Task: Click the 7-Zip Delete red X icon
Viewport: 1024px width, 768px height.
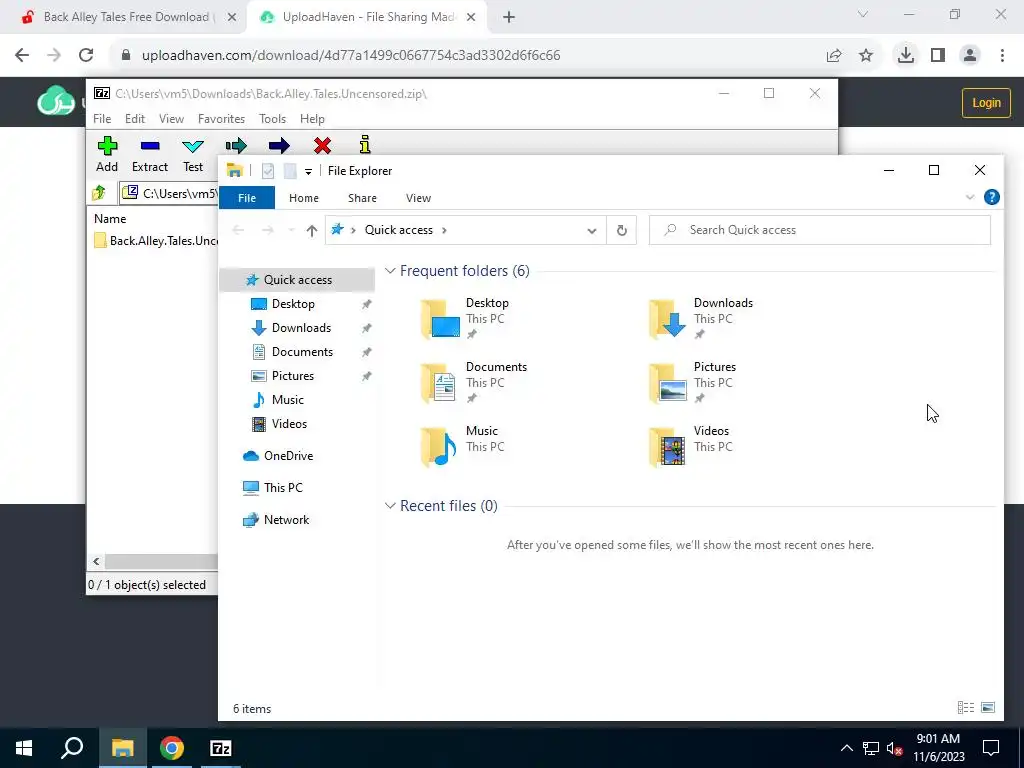Action: point(322,146)
